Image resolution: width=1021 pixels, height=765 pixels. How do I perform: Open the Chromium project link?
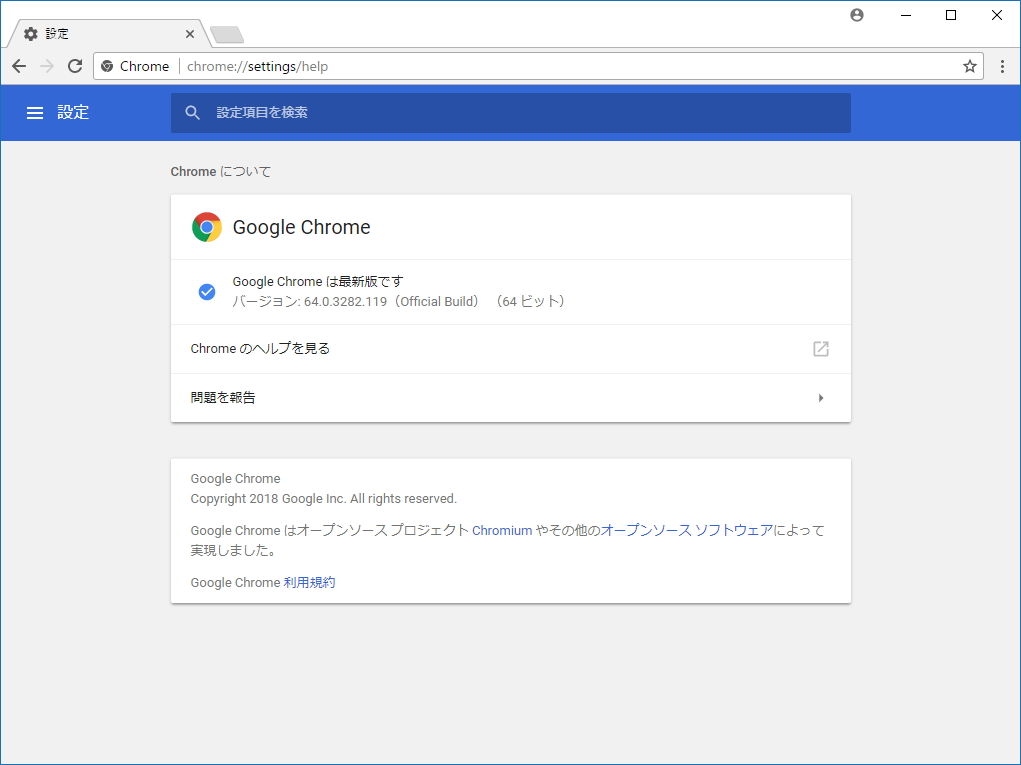click(502, 530)
